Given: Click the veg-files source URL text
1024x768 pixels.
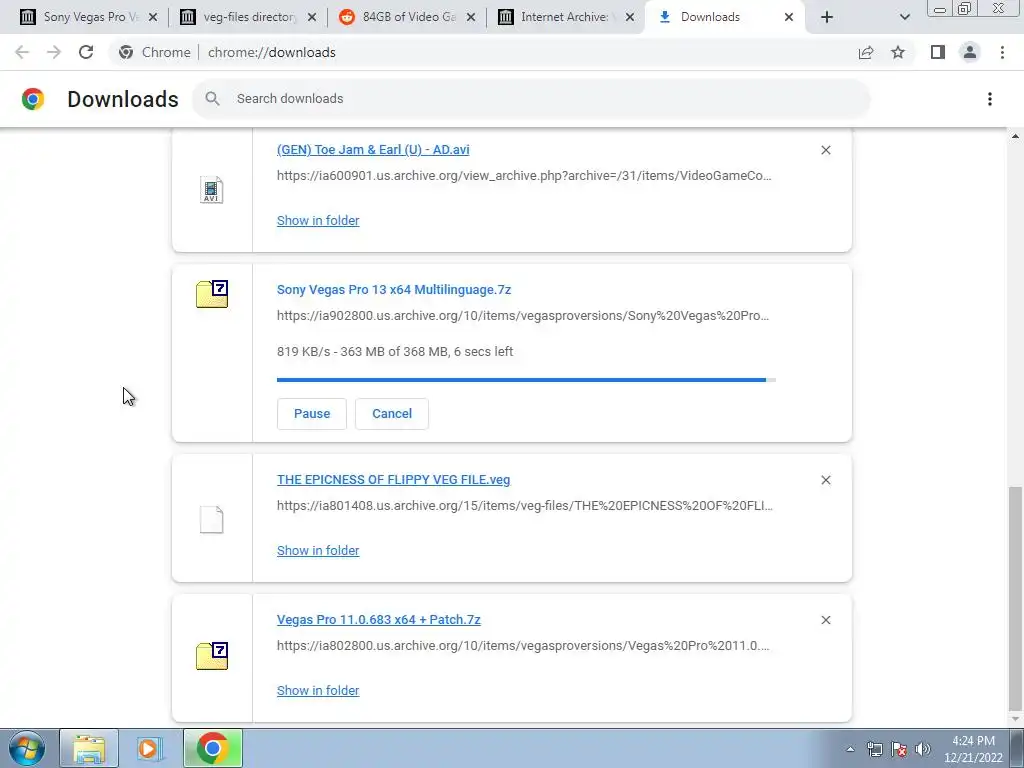Looking at the screenshot, I should tap(524, 505).
